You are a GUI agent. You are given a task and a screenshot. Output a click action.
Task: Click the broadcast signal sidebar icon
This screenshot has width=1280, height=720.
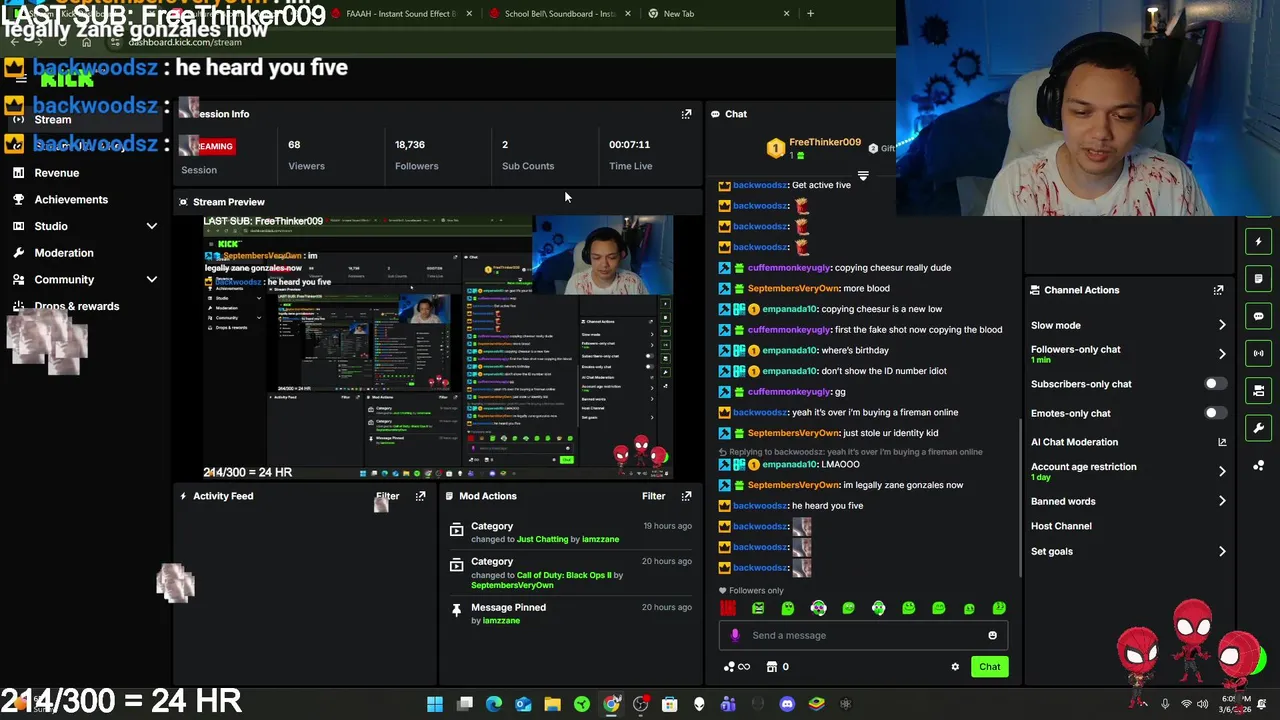1259,353
